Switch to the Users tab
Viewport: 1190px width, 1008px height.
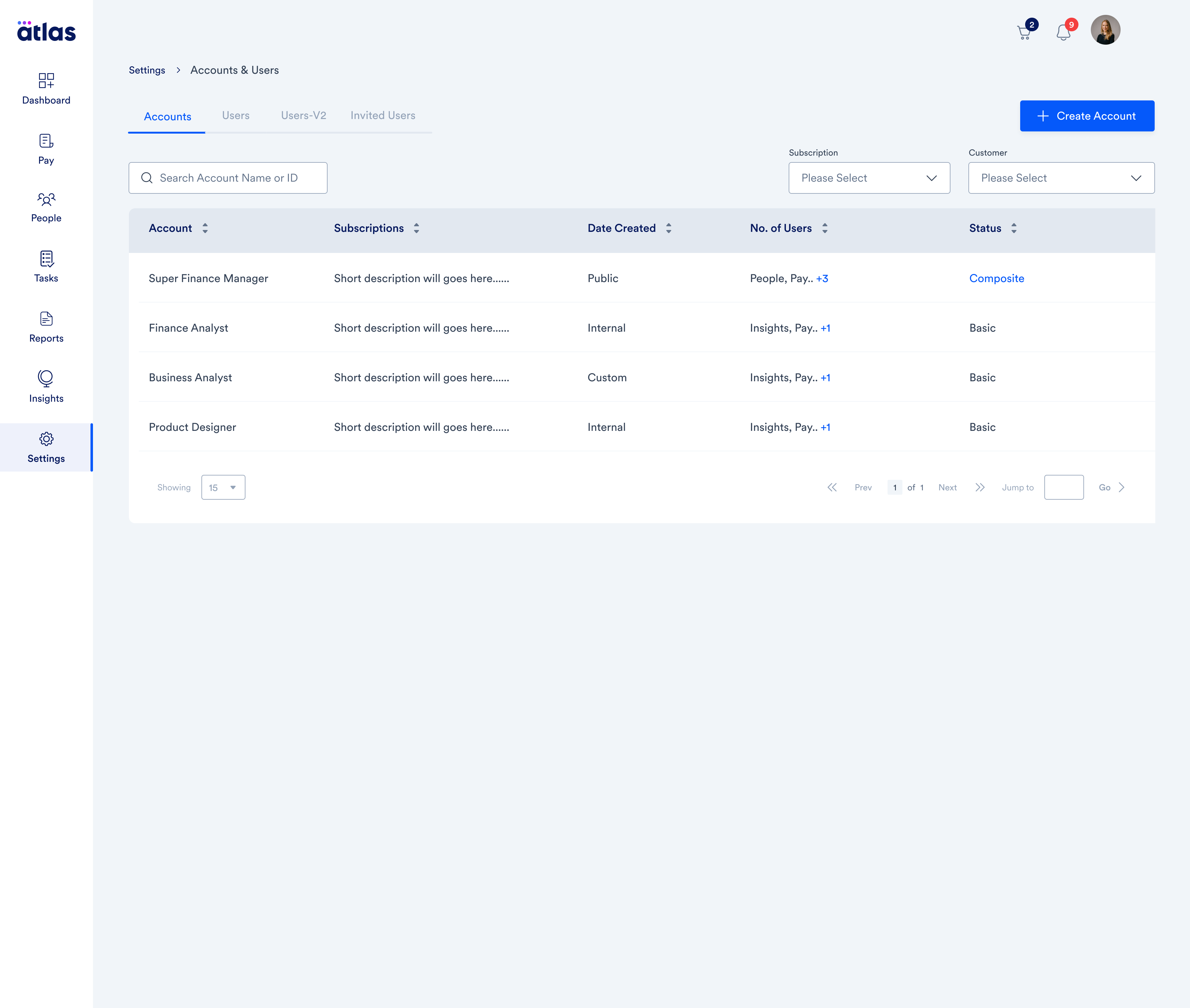pos(236,115)
